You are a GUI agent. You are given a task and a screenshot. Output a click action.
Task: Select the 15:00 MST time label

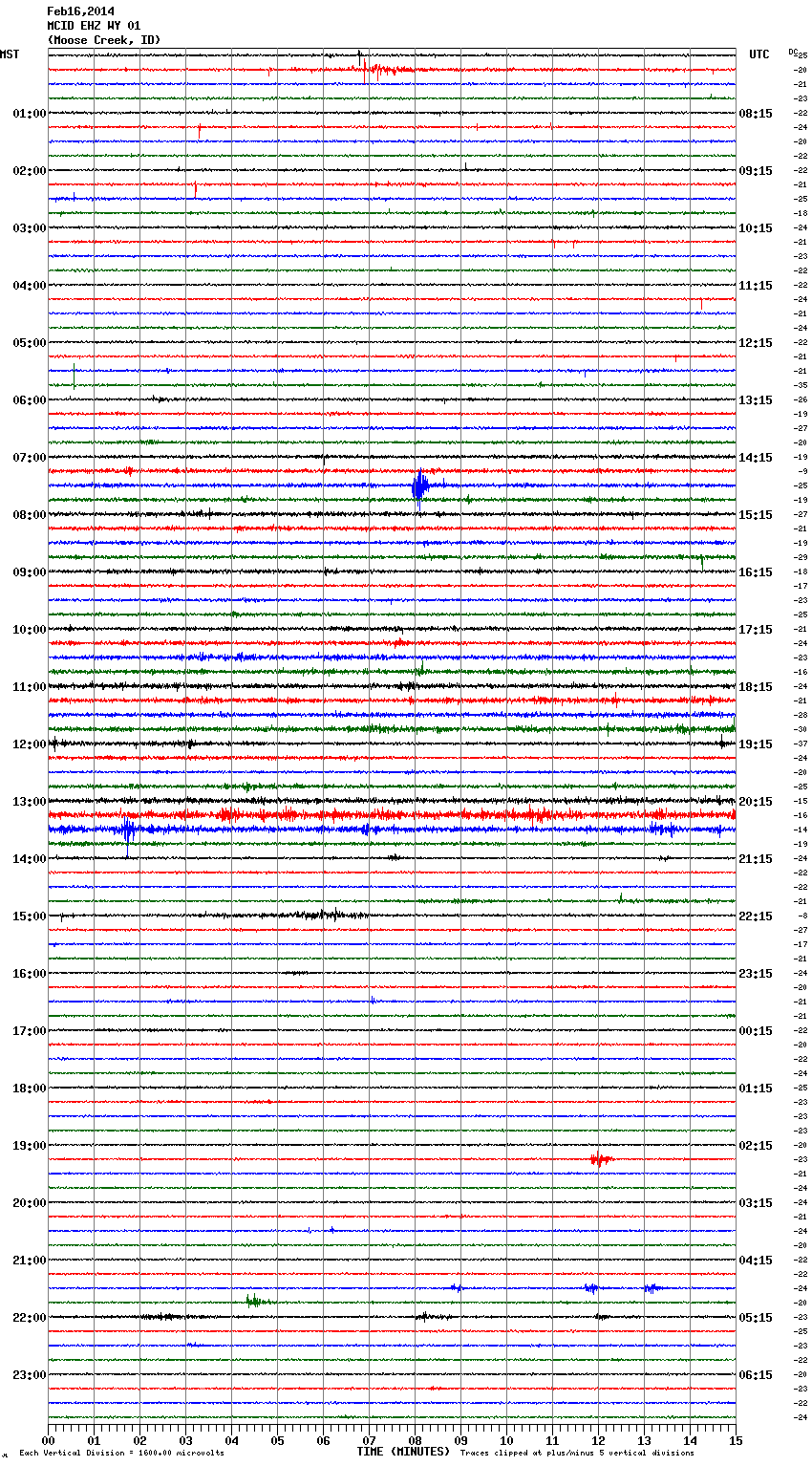29,916
